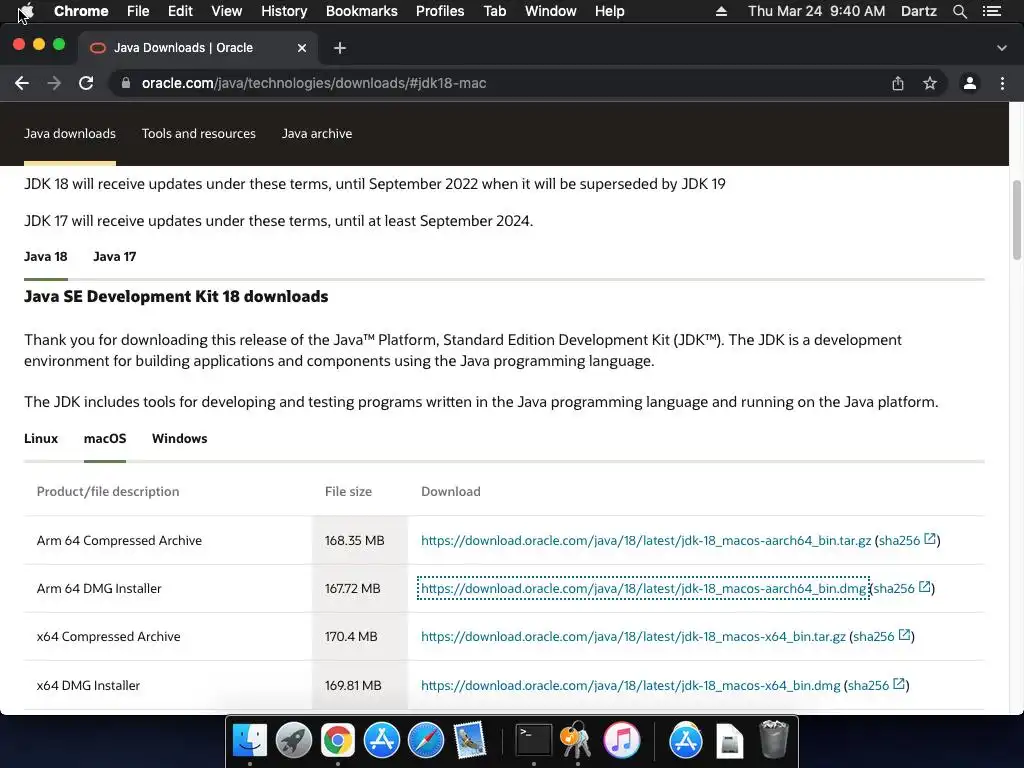This screenshot has height=768, width=1024.
Task: Launch Safari from the Dock
Action: point(426,740)
